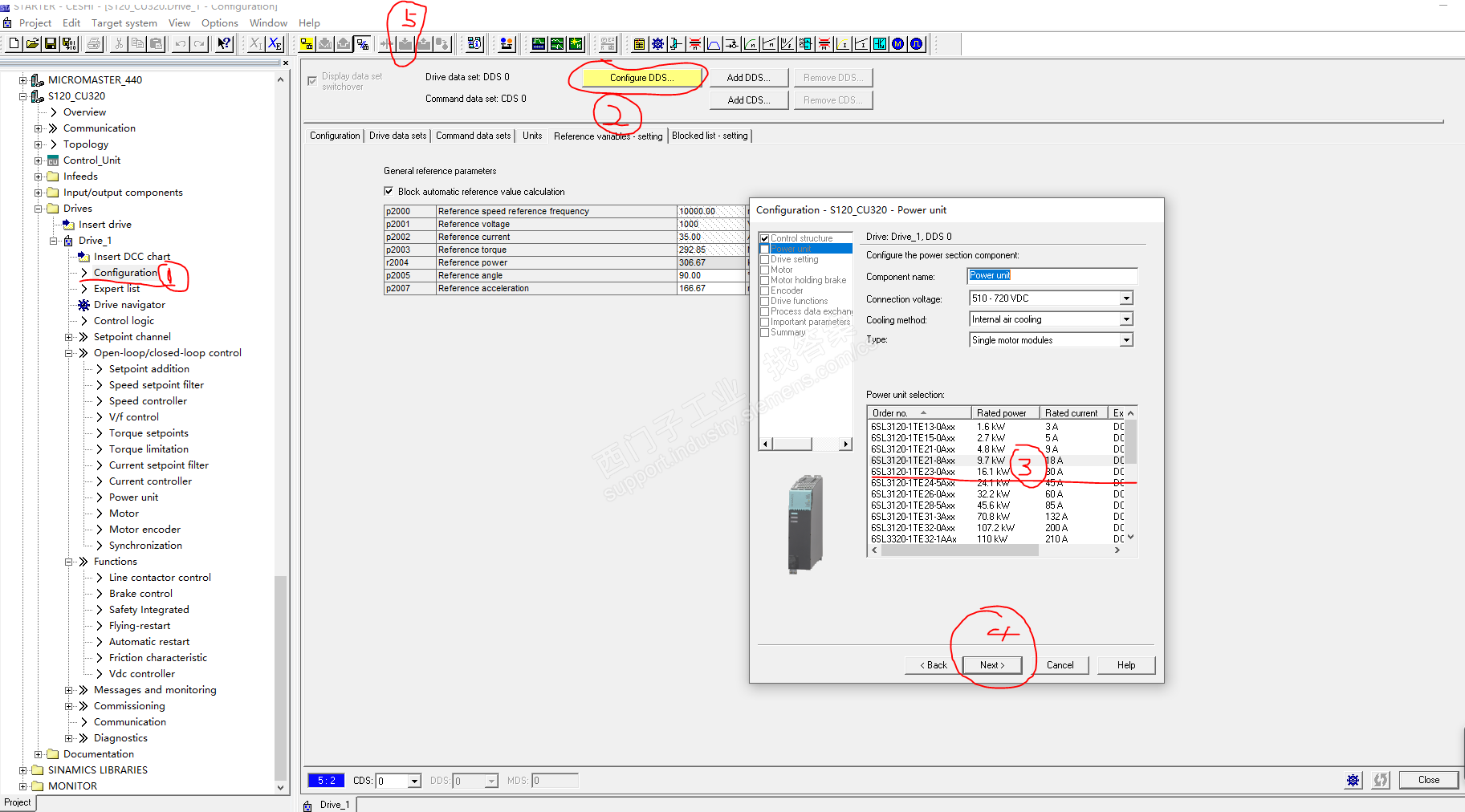Click the U/f control toolbar icon
The width and height of the screenshot is (1465, 812).
click(x=787, y=44)
